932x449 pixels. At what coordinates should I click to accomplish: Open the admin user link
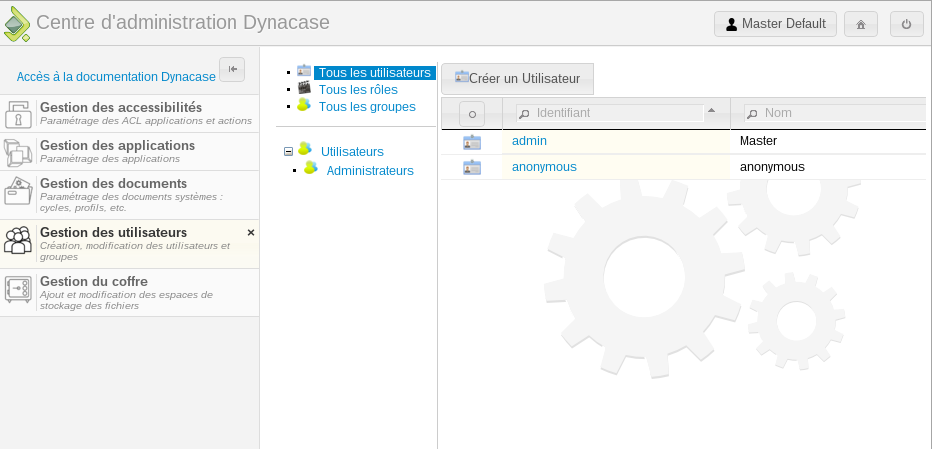529,141
